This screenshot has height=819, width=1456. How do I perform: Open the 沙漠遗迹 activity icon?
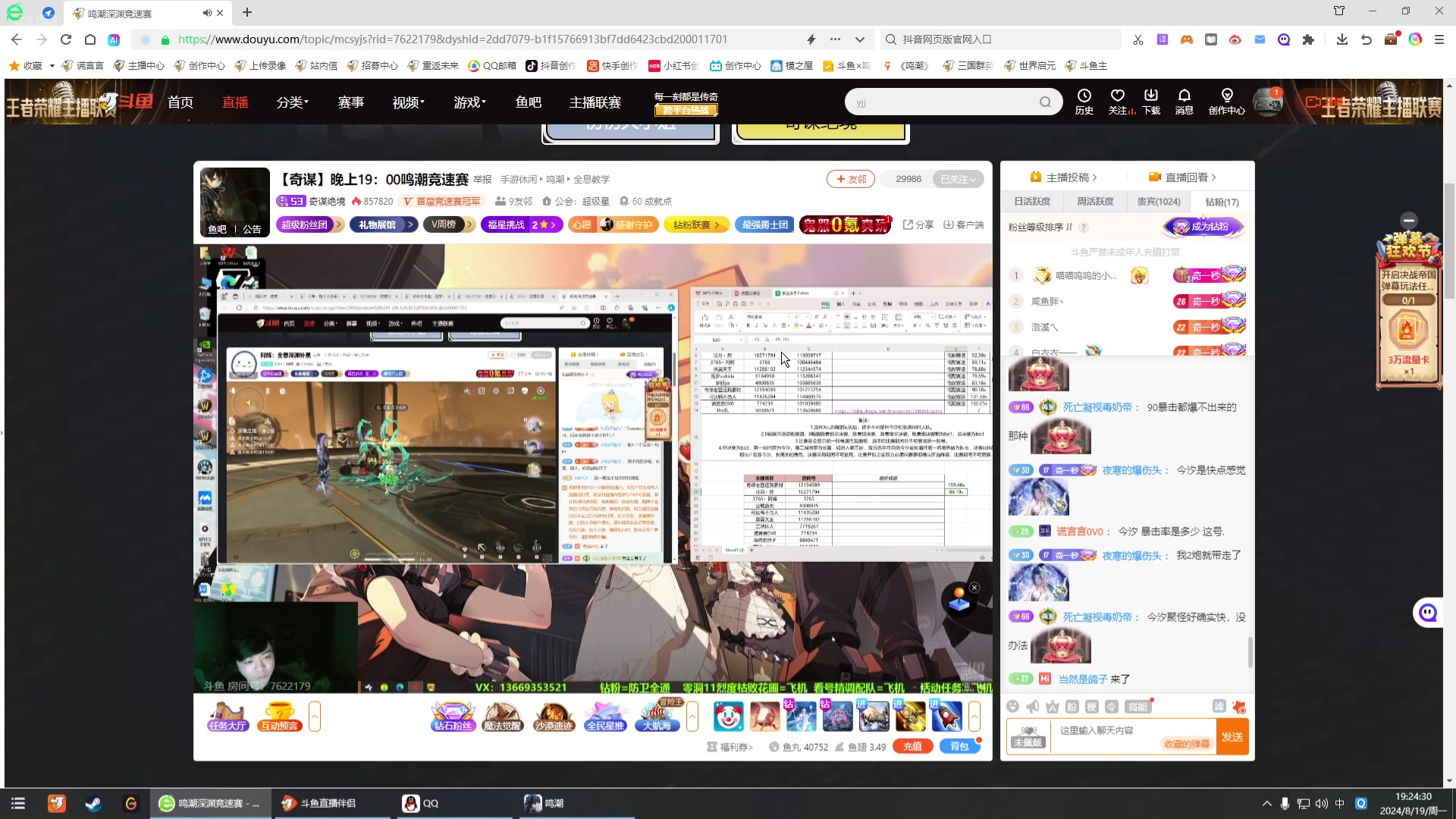pyautogui.click(x=554, y=717)
